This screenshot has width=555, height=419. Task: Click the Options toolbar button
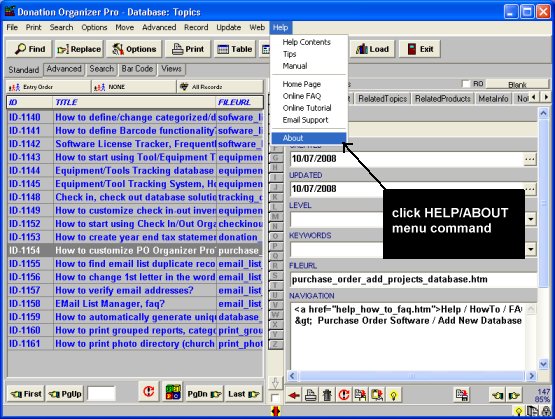(135, 49)
